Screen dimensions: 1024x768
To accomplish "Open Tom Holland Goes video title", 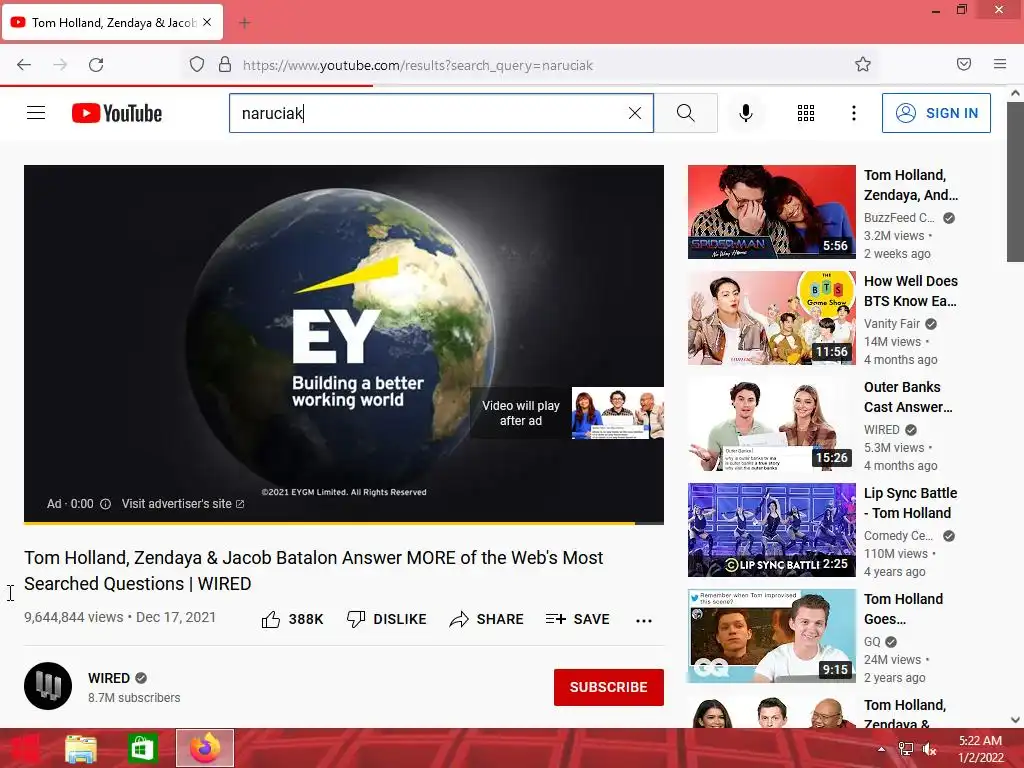I will (x=903, y=609).
